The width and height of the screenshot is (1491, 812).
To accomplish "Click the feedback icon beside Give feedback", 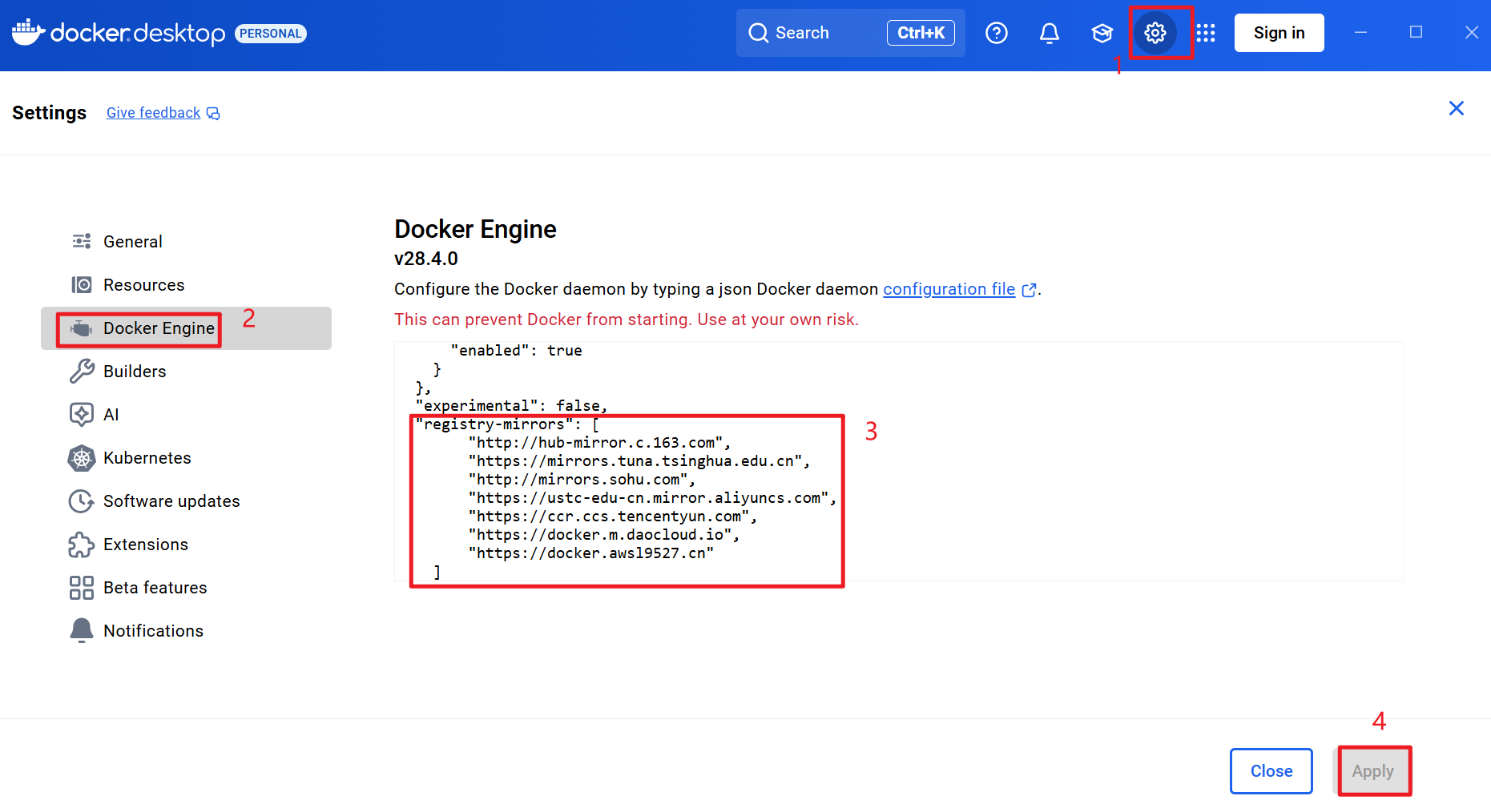I will click(x=213, y=114).
